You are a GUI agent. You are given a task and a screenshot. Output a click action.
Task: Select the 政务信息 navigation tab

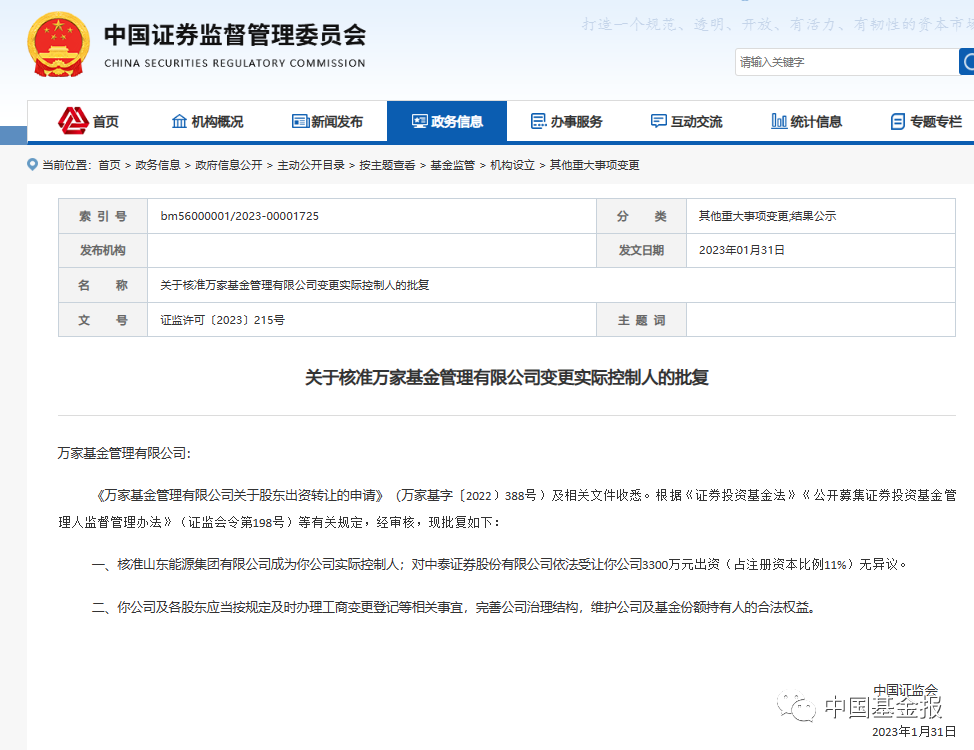[447, 121]
